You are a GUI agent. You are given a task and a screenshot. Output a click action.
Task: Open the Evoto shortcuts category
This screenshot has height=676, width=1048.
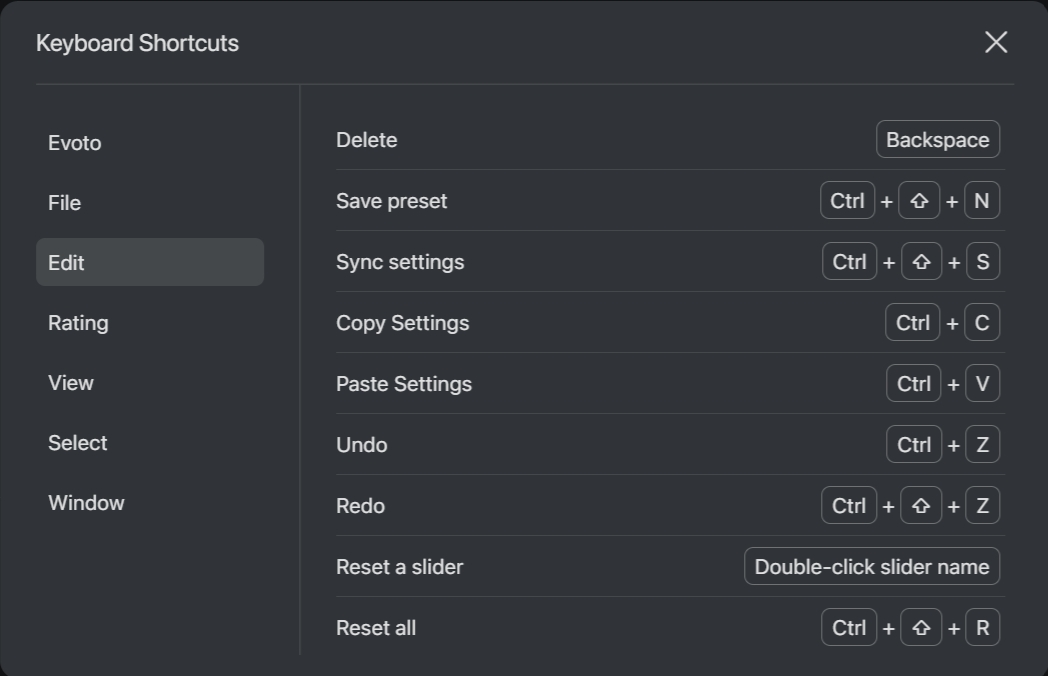(75, 143)
